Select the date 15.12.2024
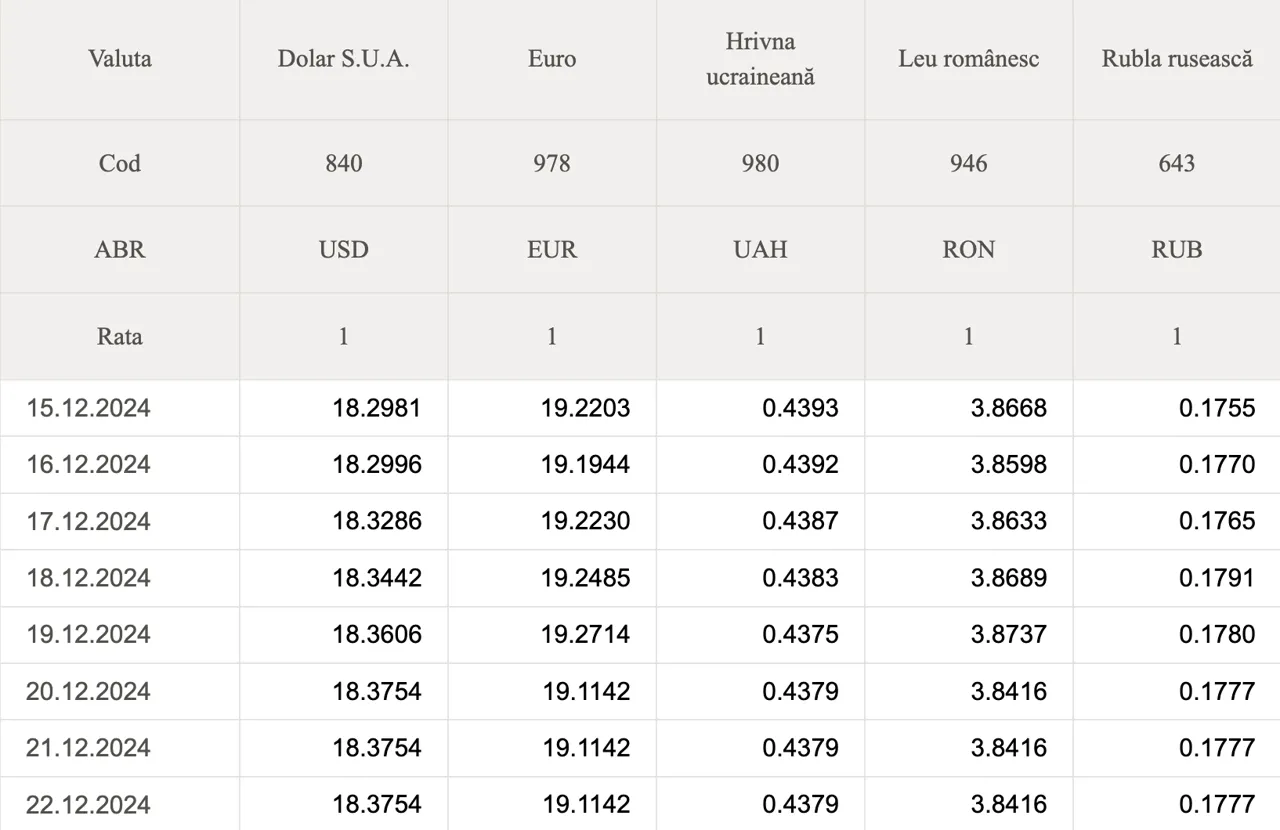The width and height of the screenshot is (1280, 830). [88, 408]
